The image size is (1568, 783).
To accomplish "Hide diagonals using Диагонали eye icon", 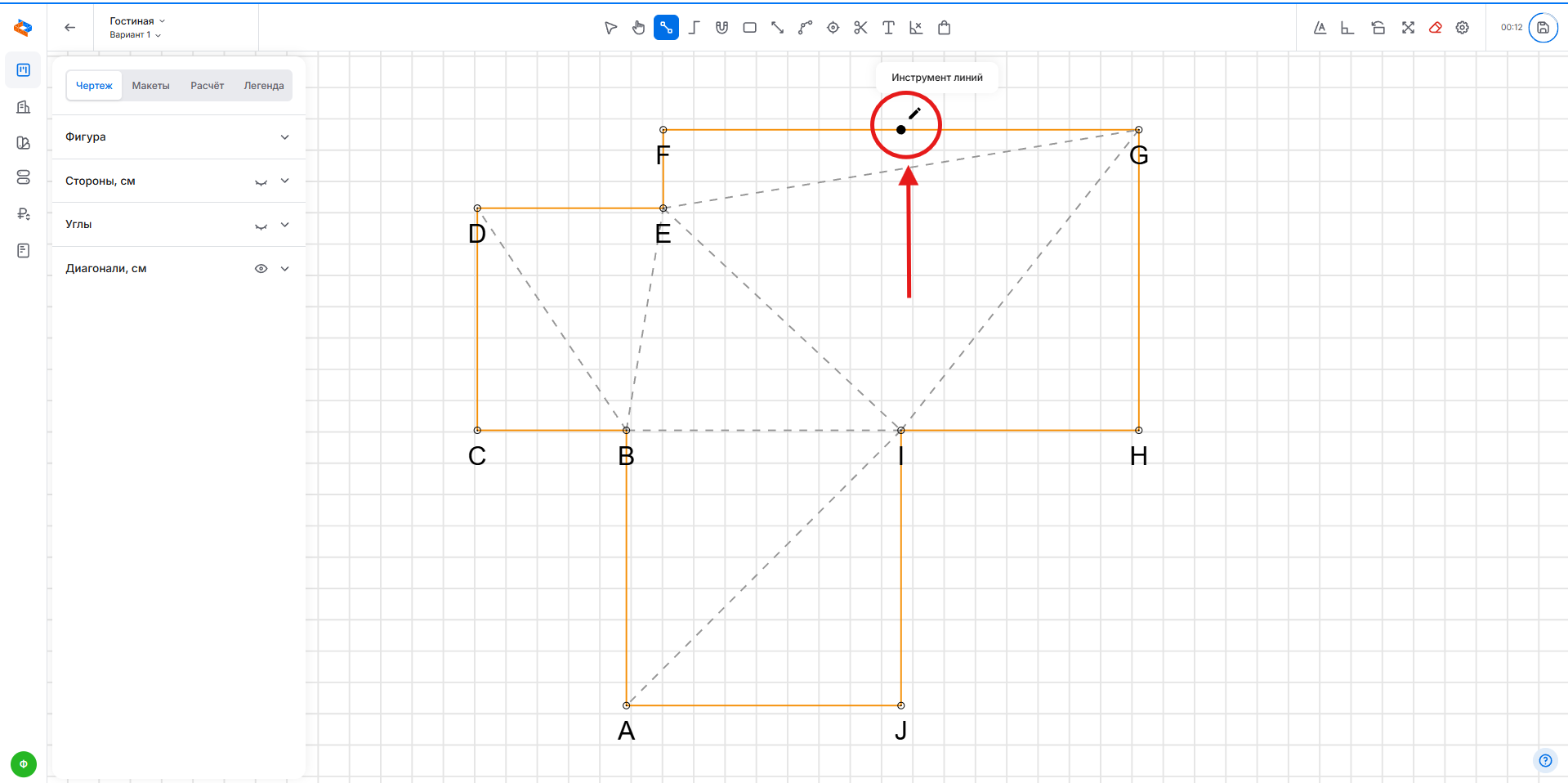I will point(261,269).
